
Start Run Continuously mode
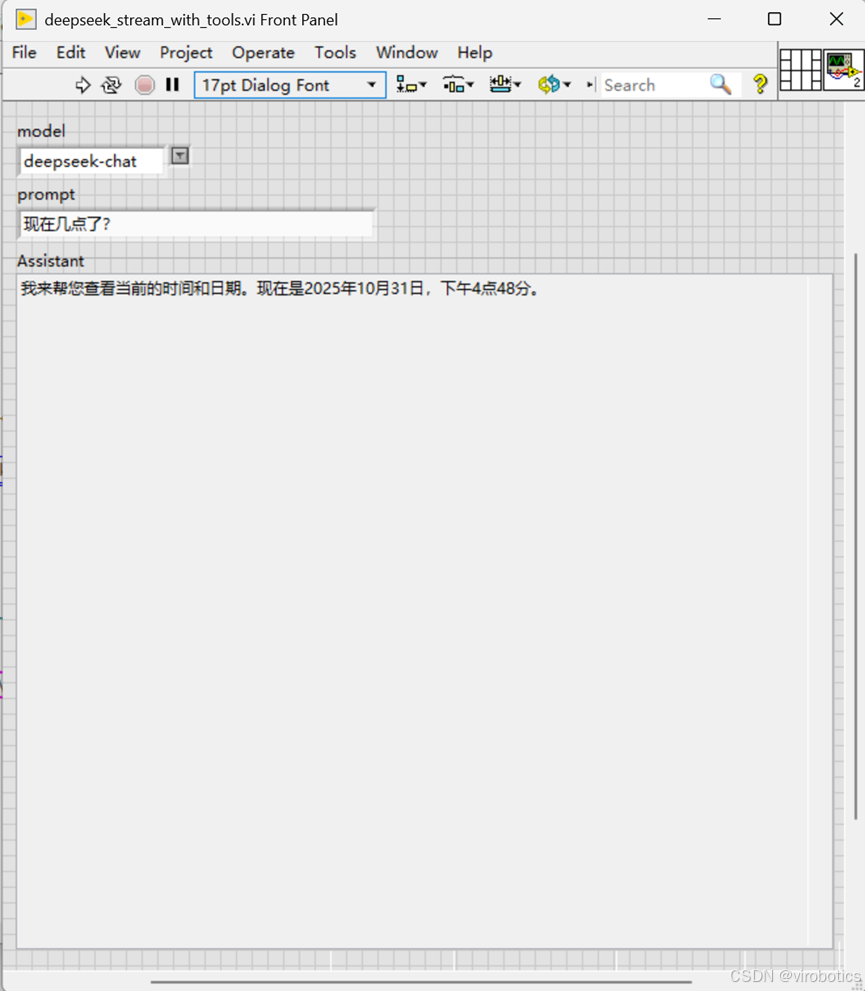[111, 85]
